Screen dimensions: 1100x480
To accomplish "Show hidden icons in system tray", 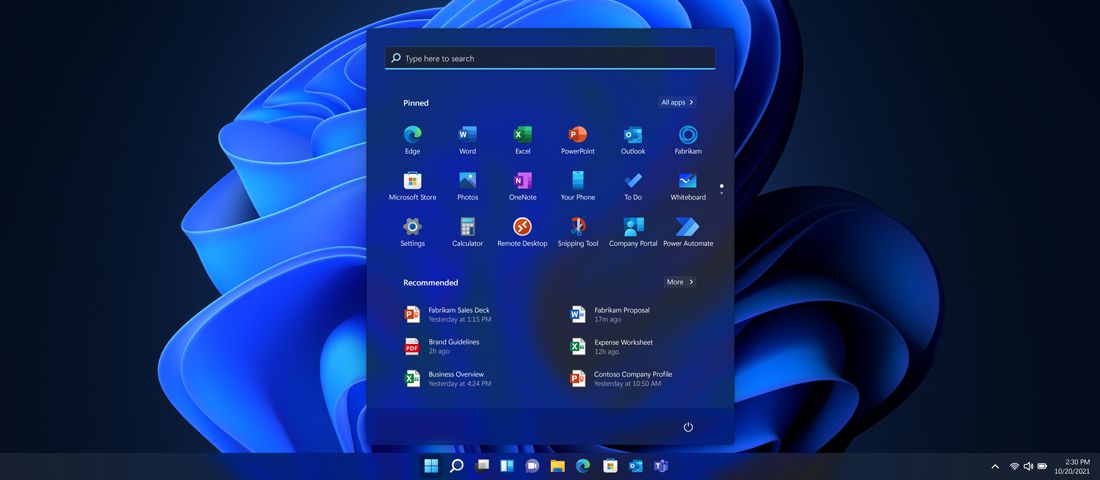I will tap(994, 466).
